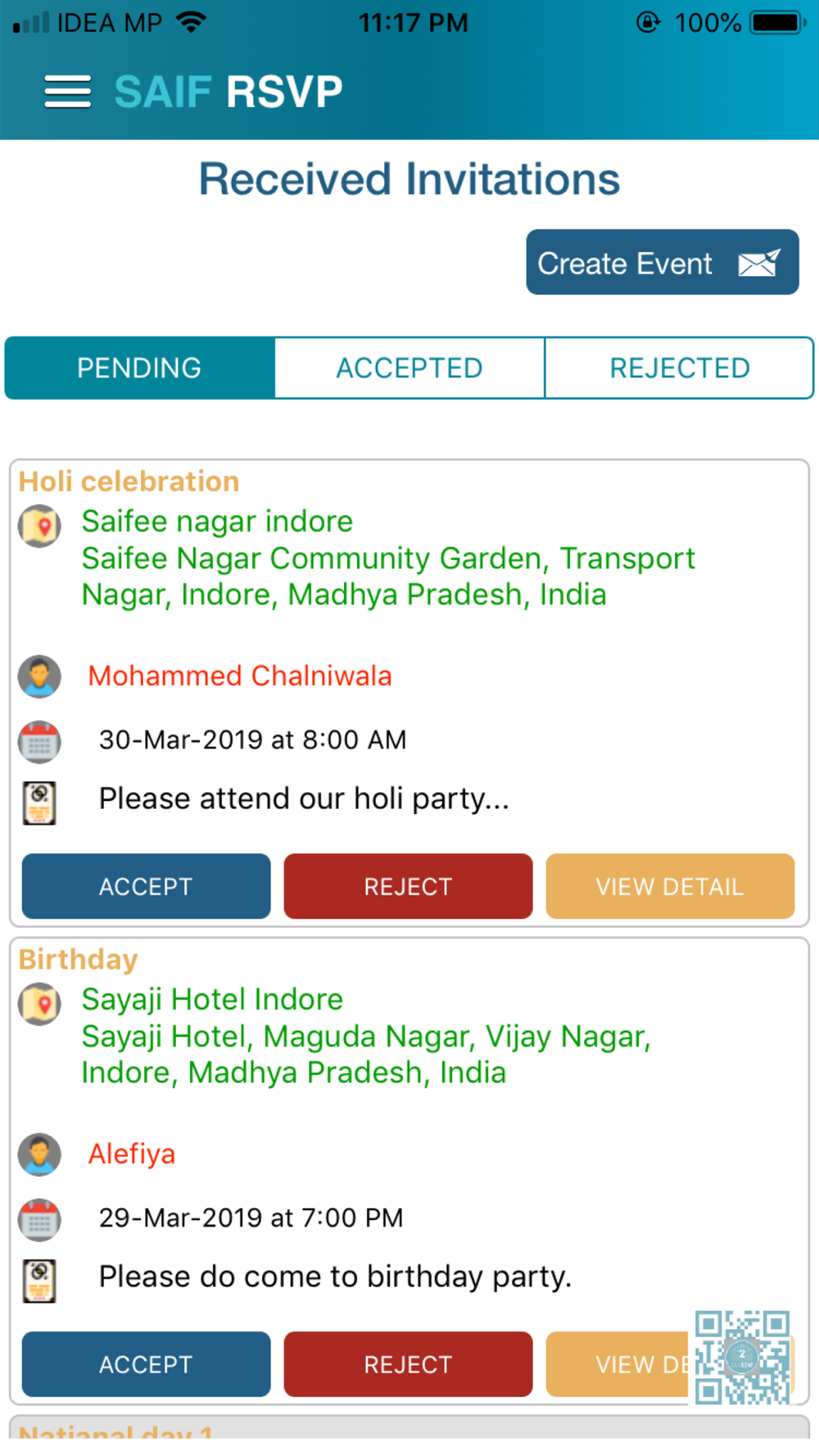Tap the calendar icon for 29-Mar-2019

coord(39,1220)
